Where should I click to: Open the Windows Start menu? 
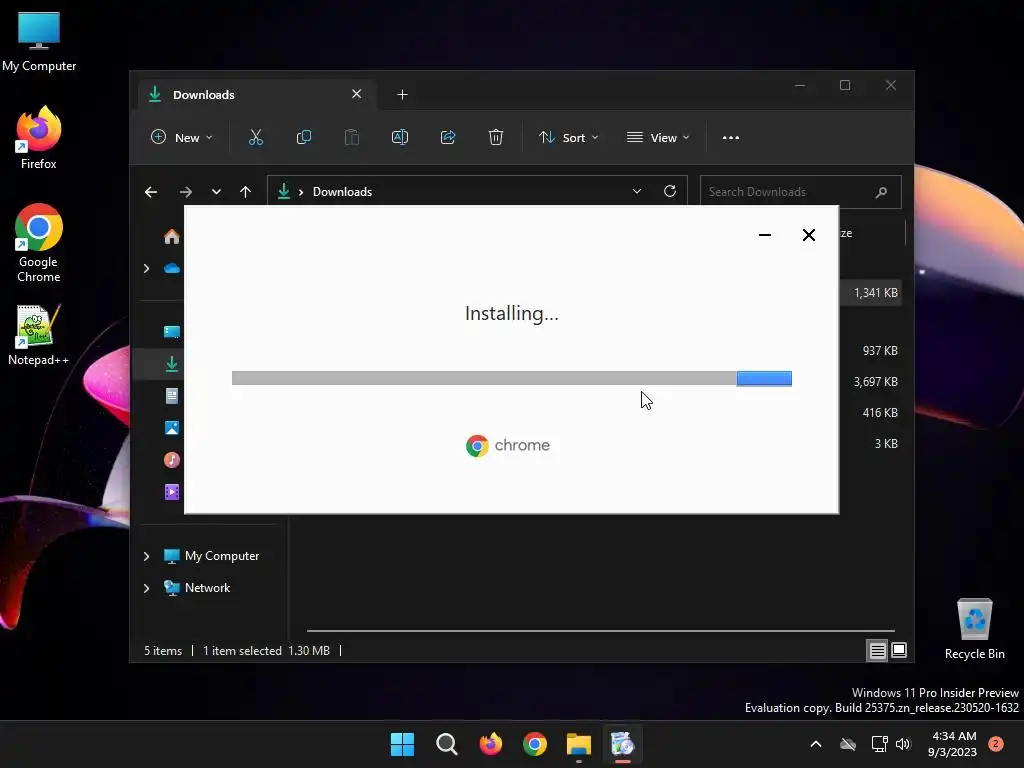pos(402,744)
